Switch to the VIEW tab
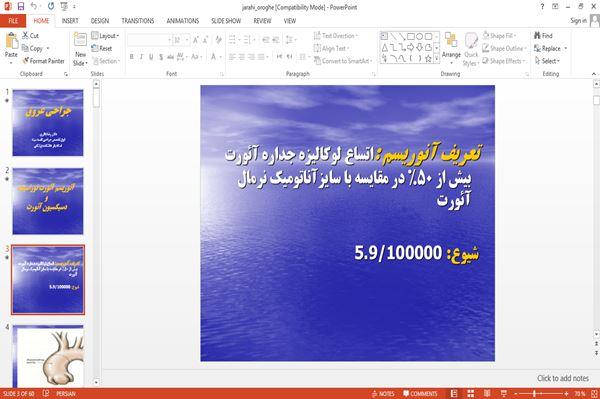Image resolution: width=600 pixels, height=399 pixels. click(x=290, y=21)
